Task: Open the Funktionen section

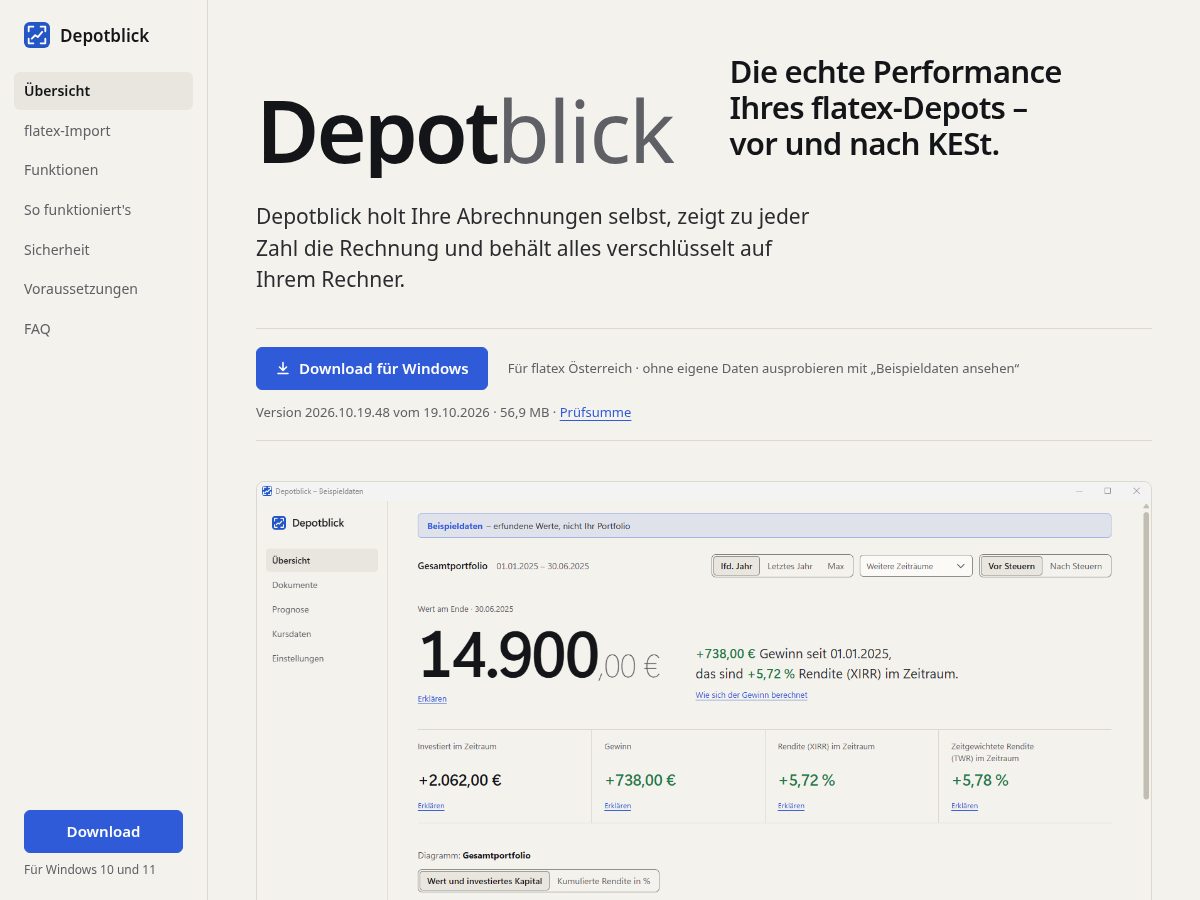Action: [x=61, y=170]
